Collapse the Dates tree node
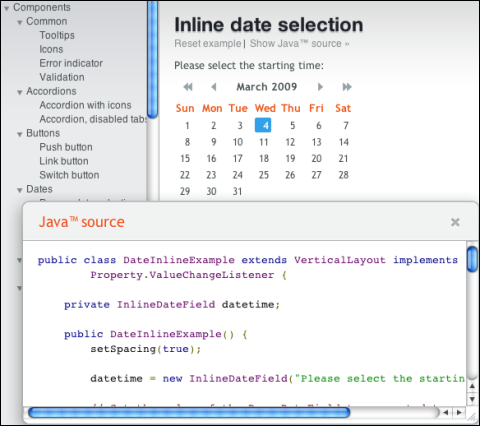The height and width of the screenshot is (426, 480). [x=20, y=190]
